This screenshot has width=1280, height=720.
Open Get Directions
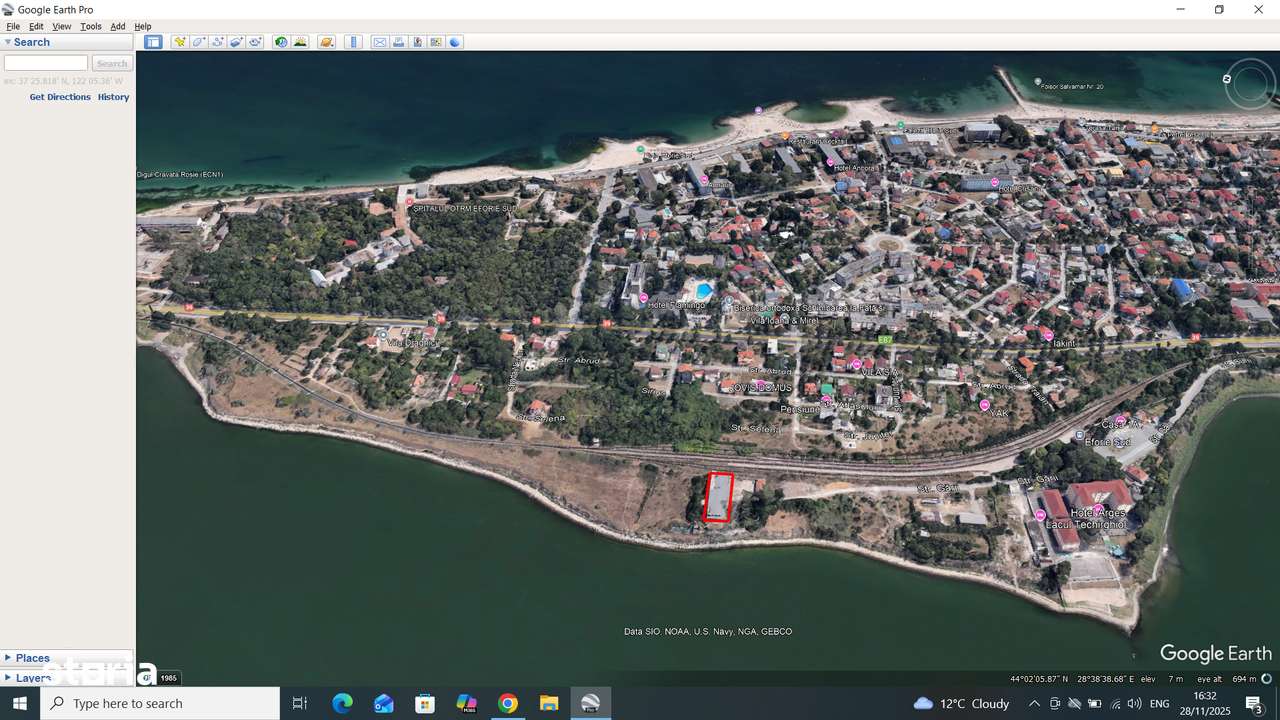(60, 96)
